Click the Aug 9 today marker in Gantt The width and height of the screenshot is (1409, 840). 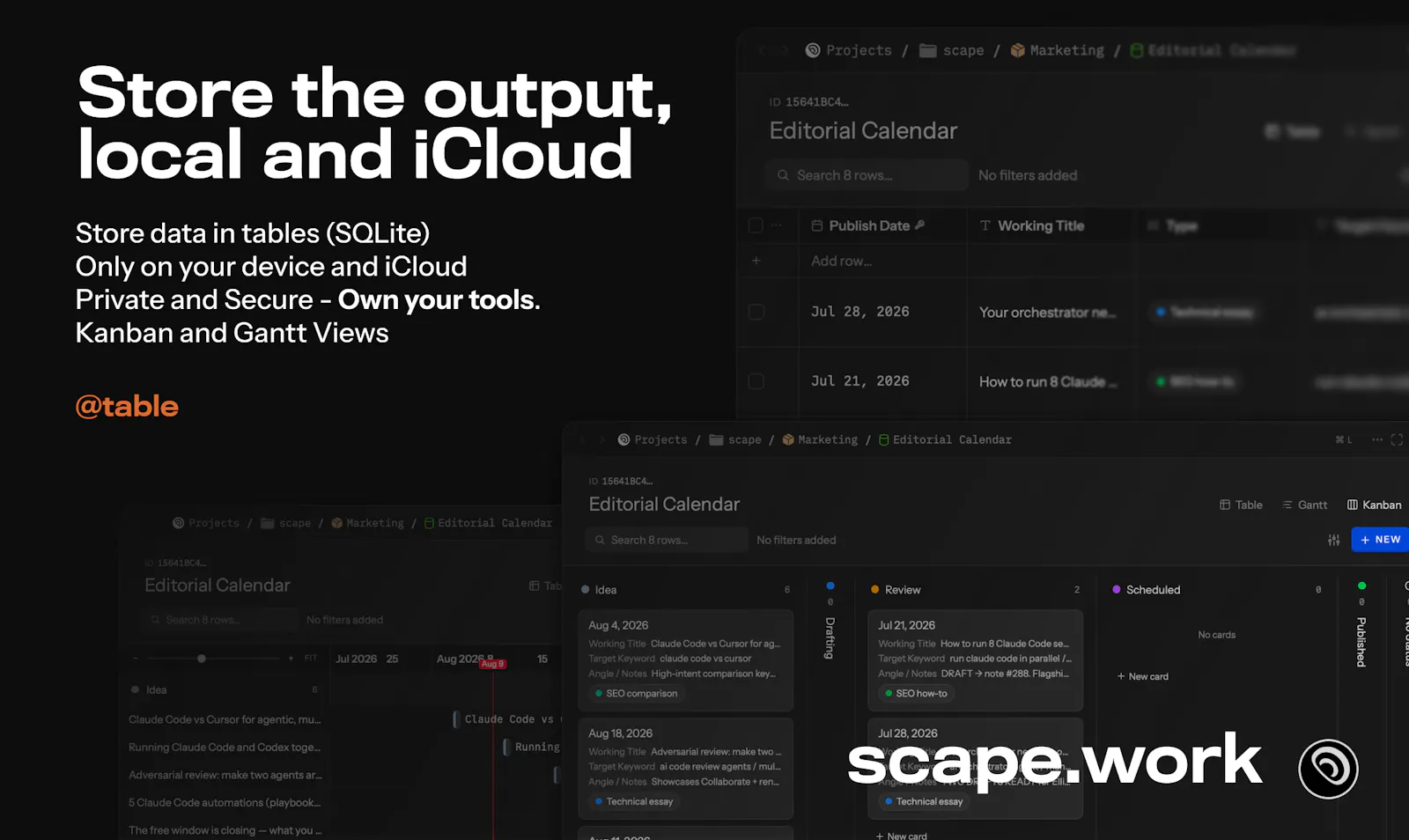(x=493, y=664)
